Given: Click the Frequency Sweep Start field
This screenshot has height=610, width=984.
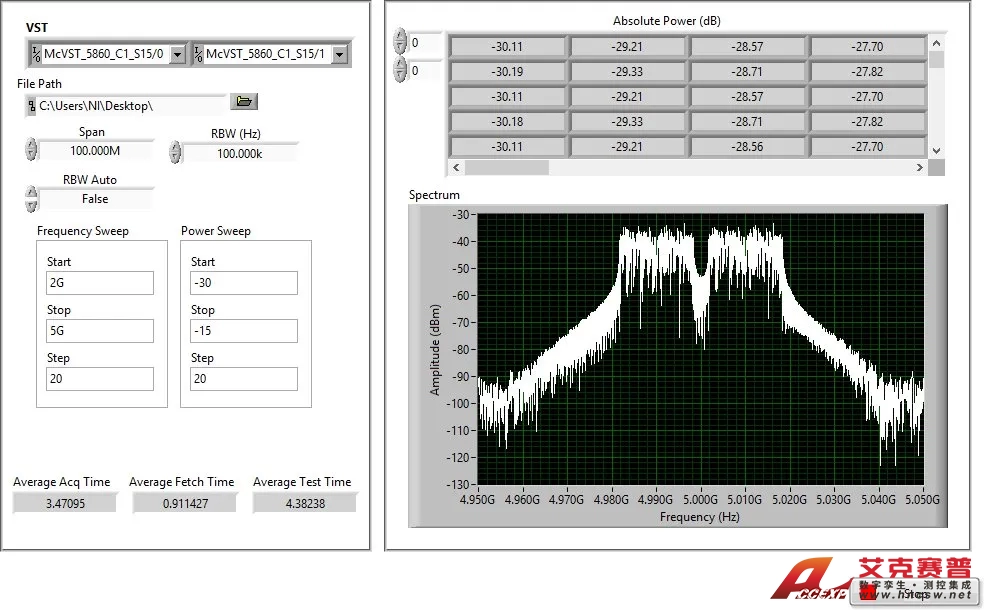Looking at the screenshot, I should [100, 283].
